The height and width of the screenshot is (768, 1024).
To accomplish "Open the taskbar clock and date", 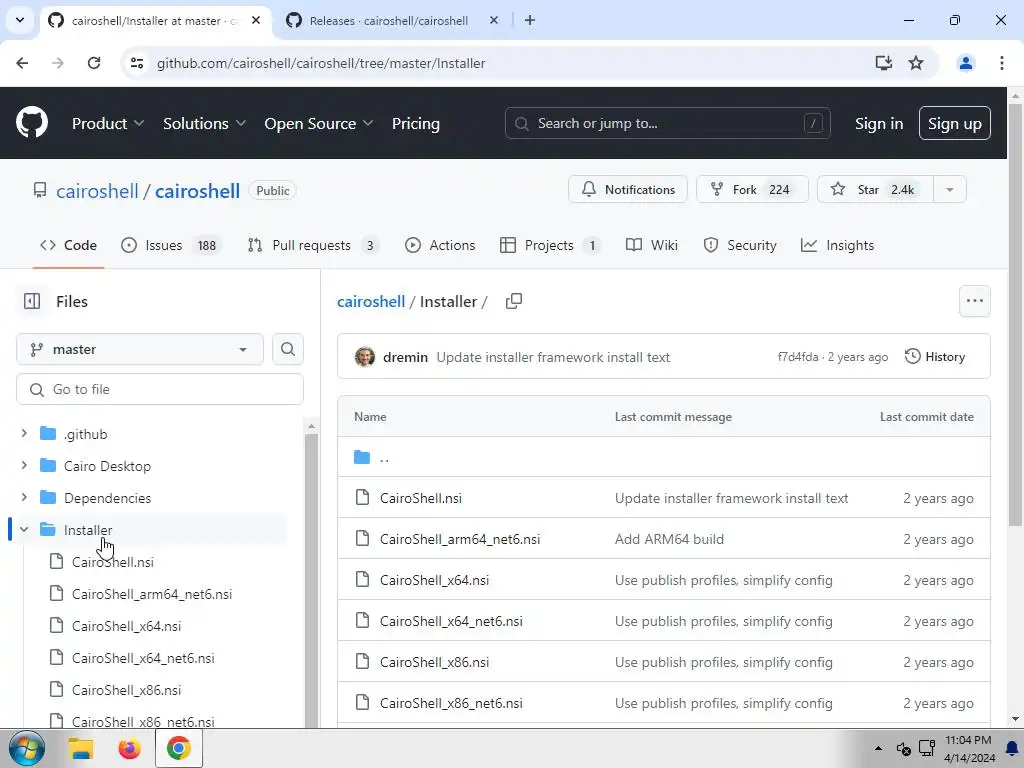I will click(x=969, y=749).
